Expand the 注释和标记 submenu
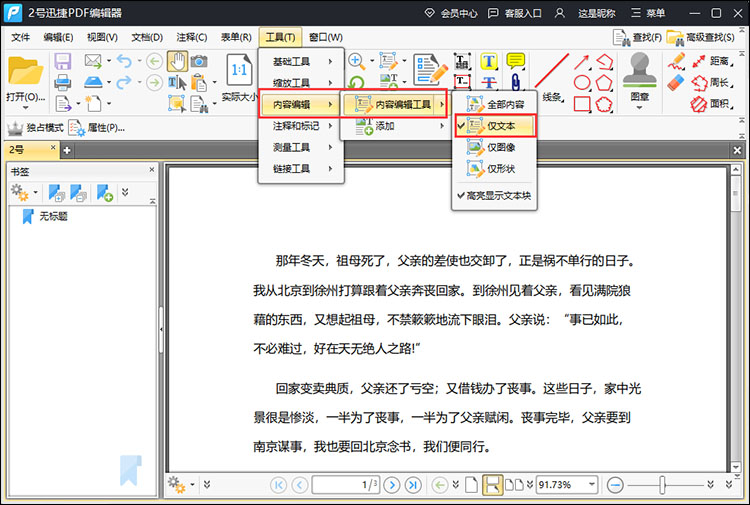The height and width of the screenshot is (505, 750). tap(301, 126)
